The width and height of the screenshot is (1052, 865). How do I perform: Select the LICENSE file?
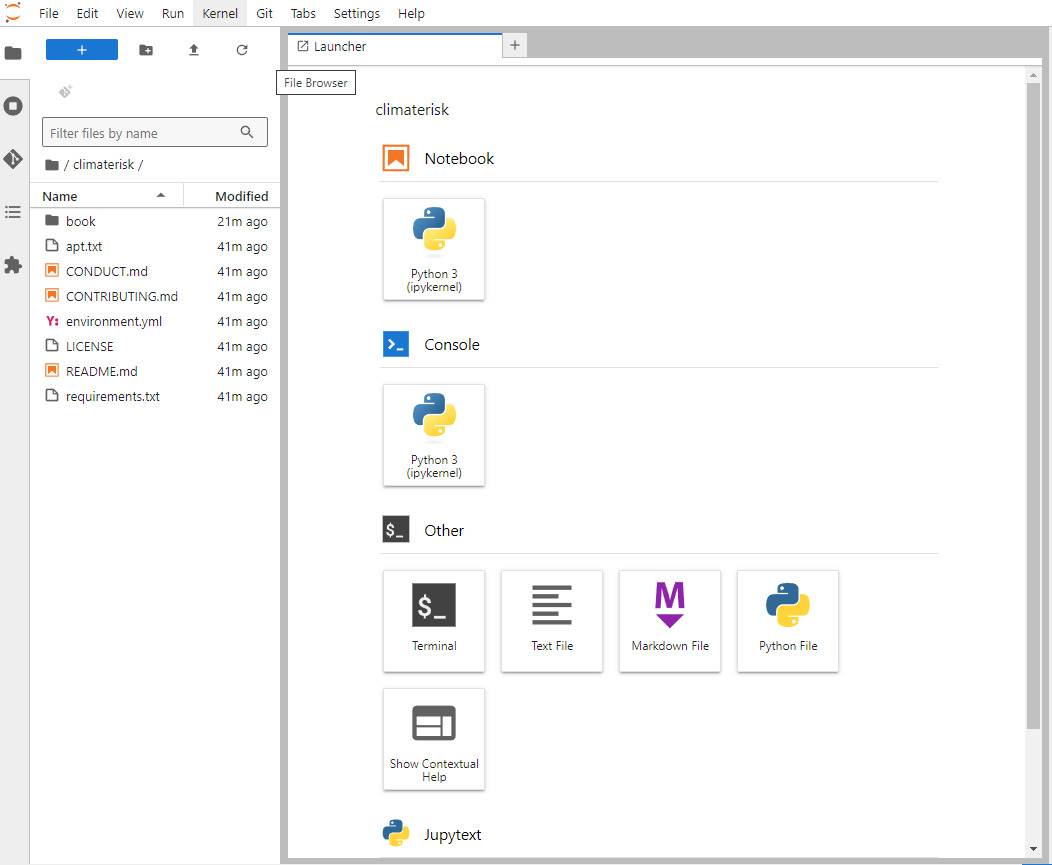pyautogui.click(x=155, y=346)
